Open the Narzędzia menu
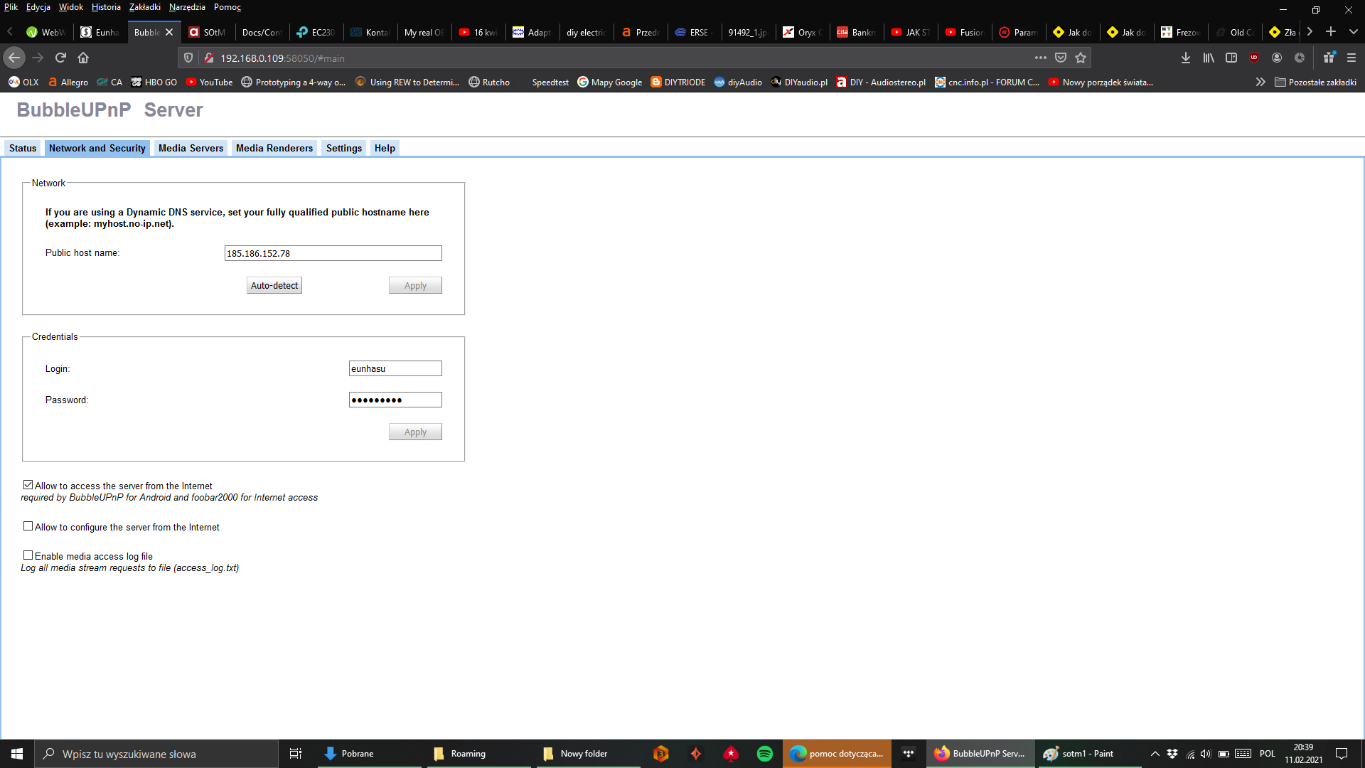Viewport: 1365px width, 768px height. click(x=187, y=7)
